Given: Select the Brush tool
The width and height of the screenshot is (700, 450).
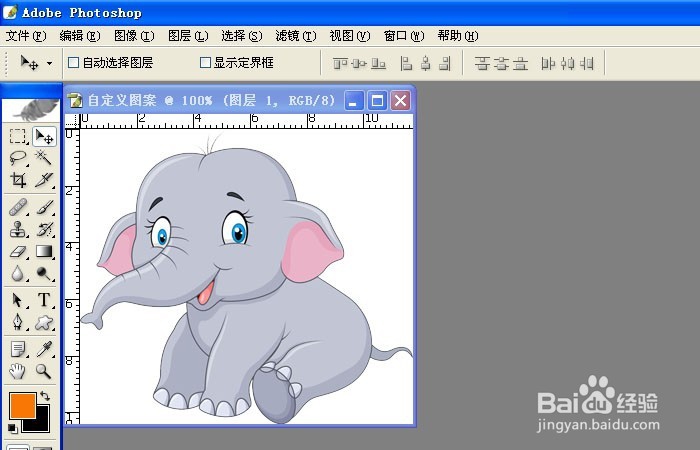Looking at the screenshot, I should coord(44,207).
